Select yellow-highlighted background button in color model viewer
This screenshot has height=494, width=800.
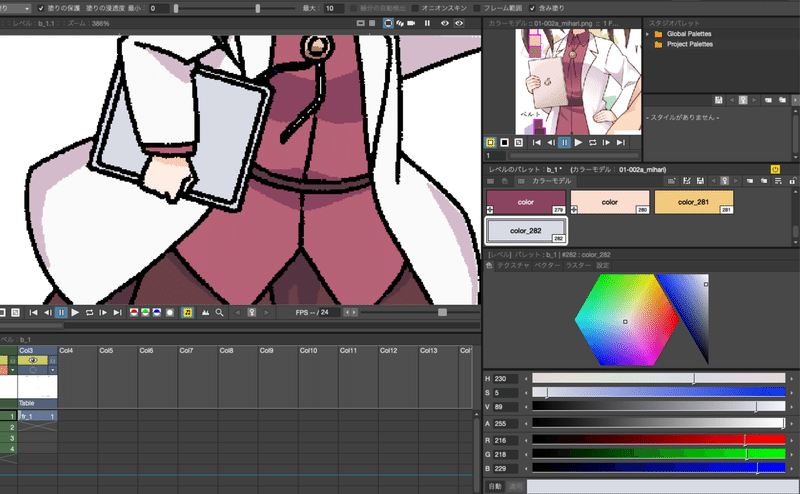pyautogui.click(x=490, y=142)
